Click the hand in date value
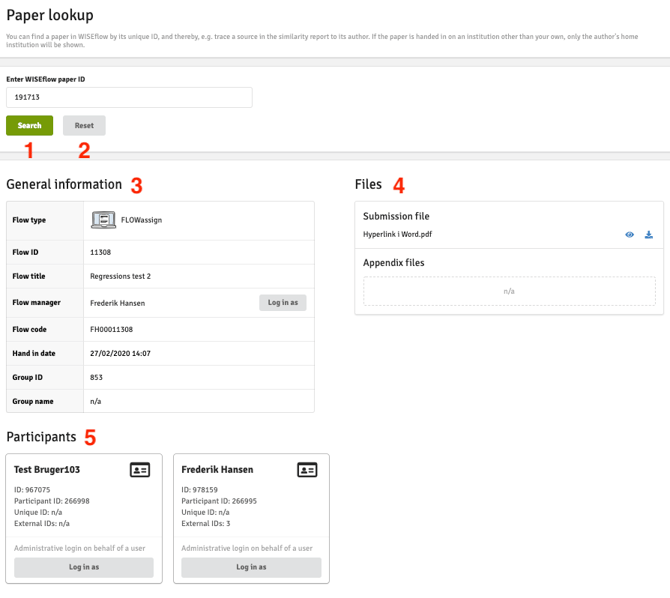Screen dimensions: 670x598 coord(118,353)
